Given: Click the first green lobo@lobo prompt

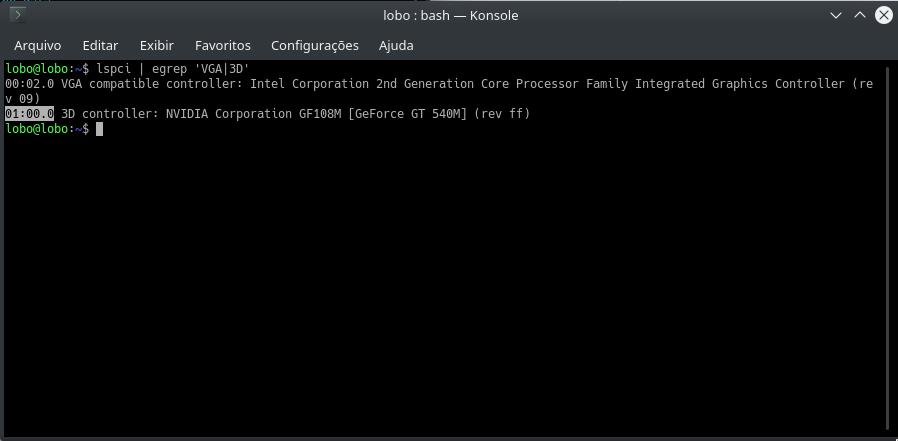Looking at the screenshot, I should pos(37,69).
